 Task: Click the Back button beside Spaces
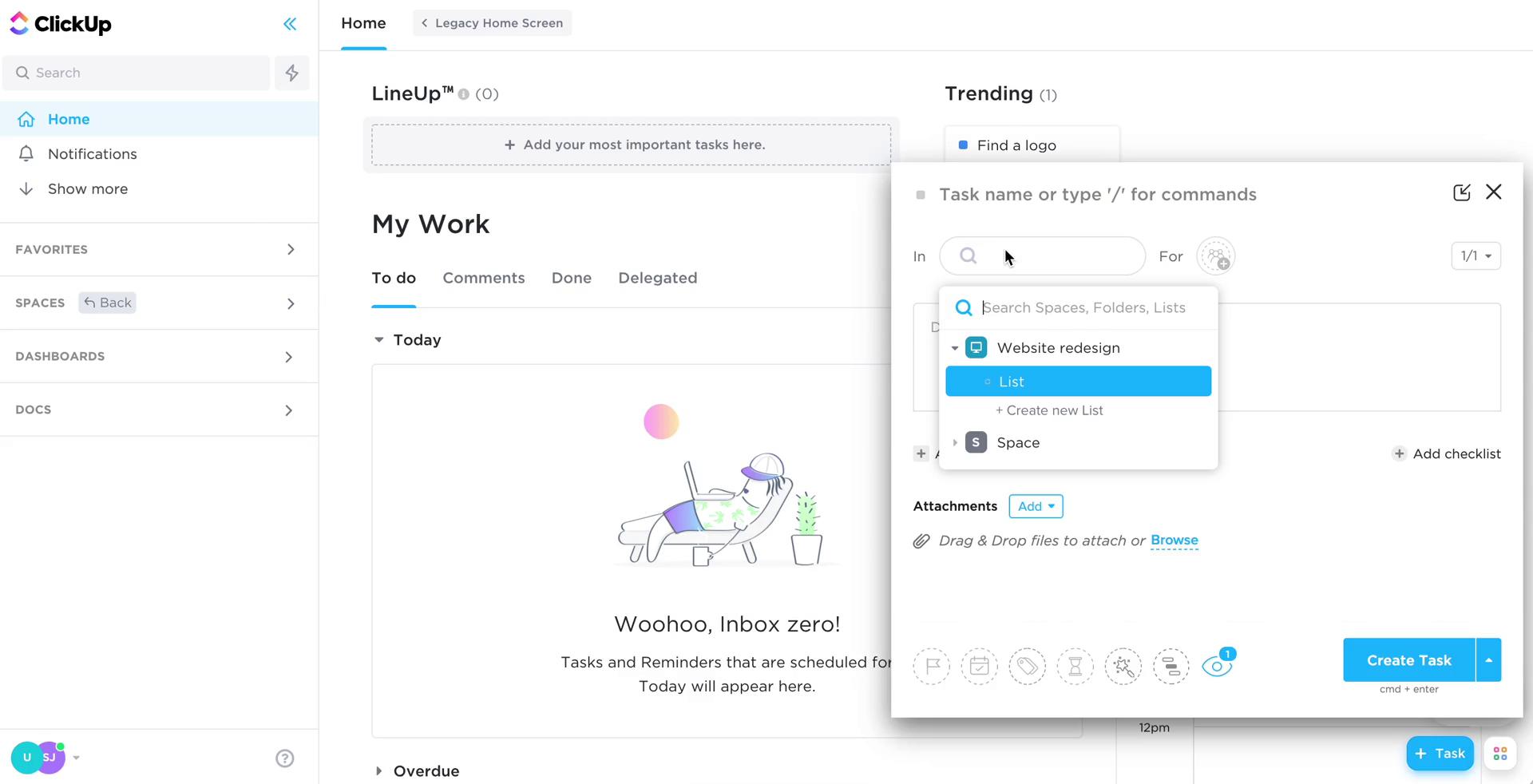pos(107,303)
